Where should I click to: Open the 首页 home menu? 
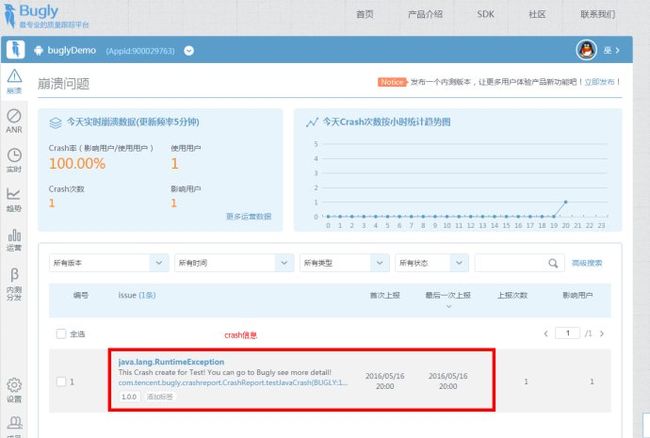click(365, 14)
